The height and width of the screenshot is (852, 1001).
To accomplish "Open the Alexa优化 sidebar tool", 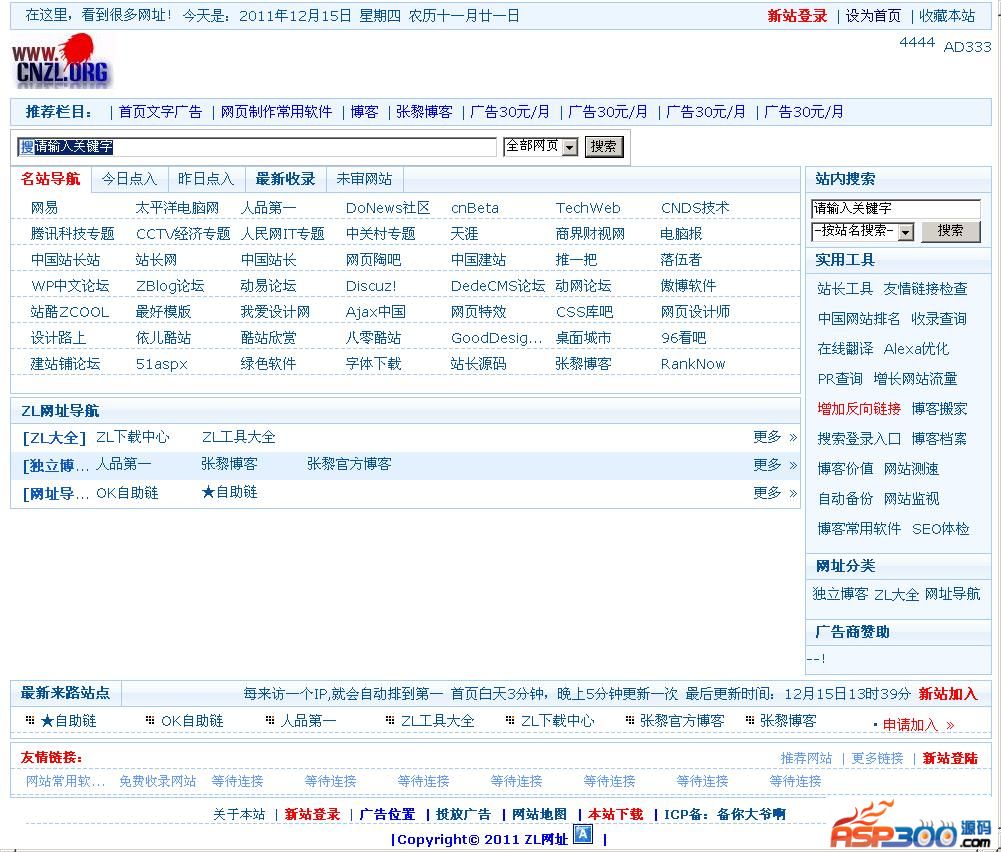I will pyautogui.click(x=916, y=349).
